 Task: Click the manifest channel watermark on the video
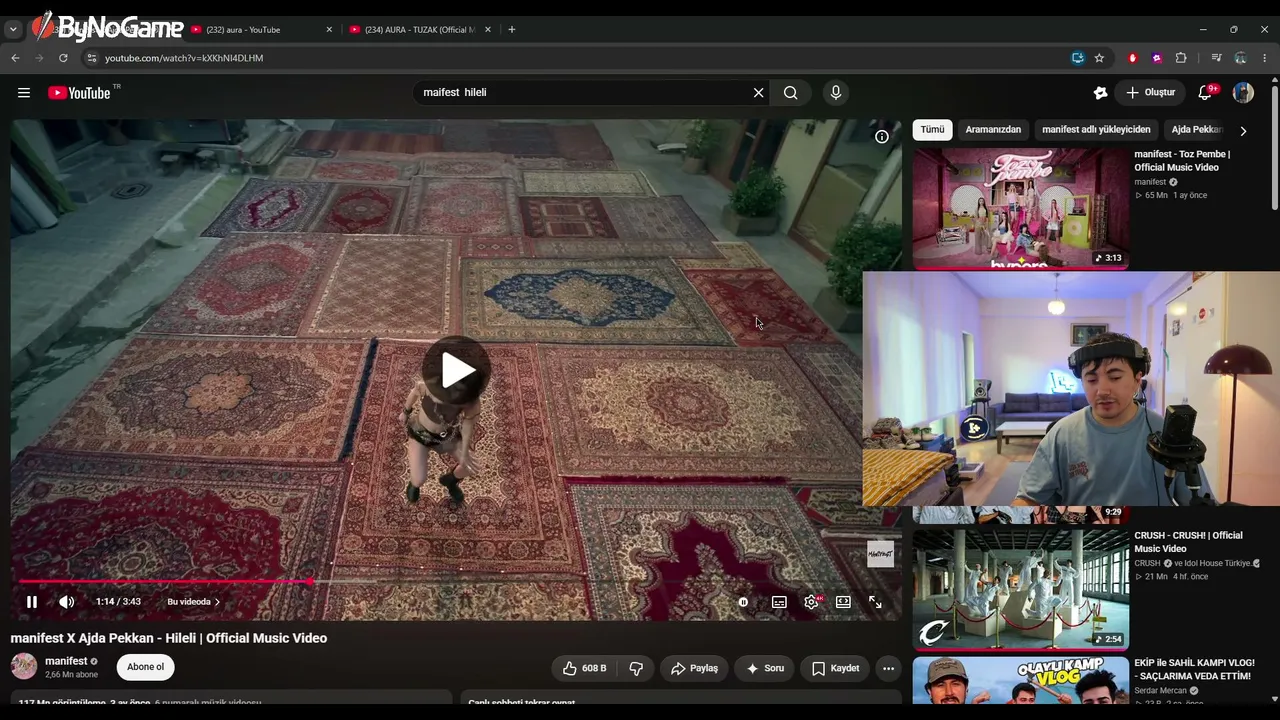click(880, 554)
